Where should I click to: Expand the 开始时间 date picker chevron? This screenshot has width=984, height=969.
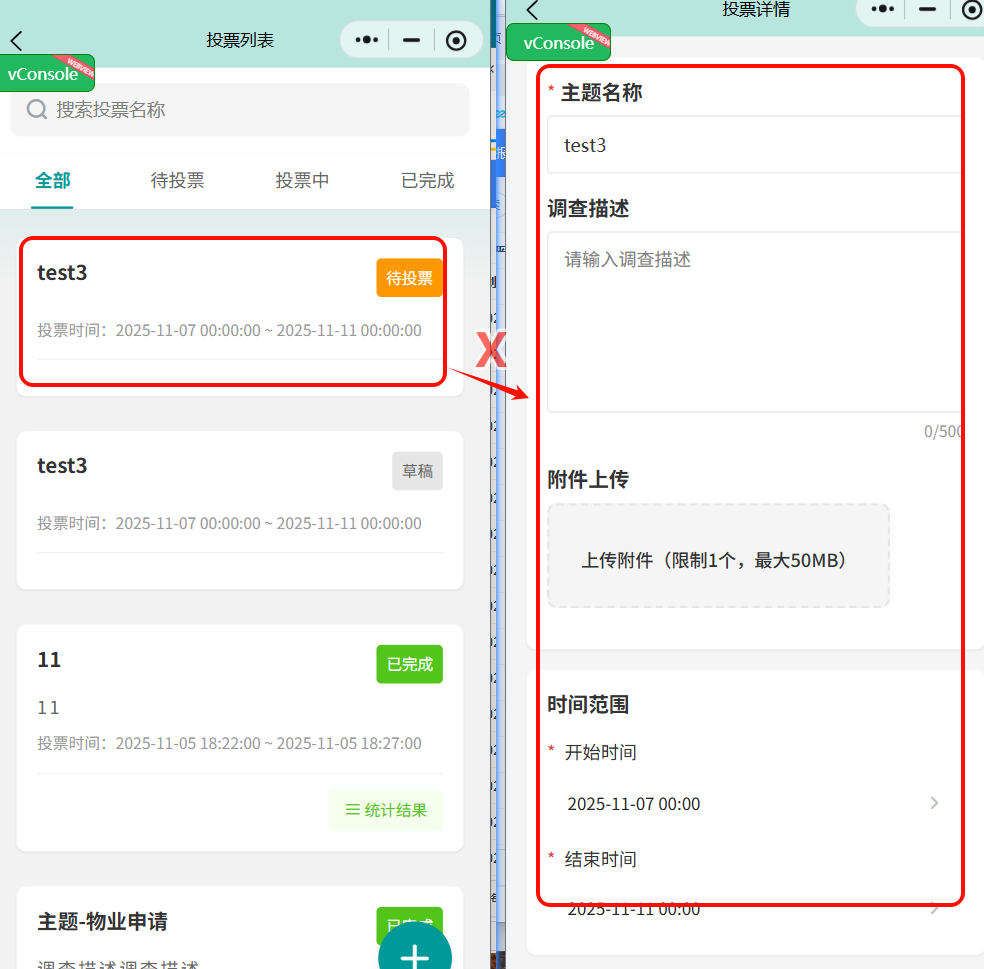tap(934, 803)
